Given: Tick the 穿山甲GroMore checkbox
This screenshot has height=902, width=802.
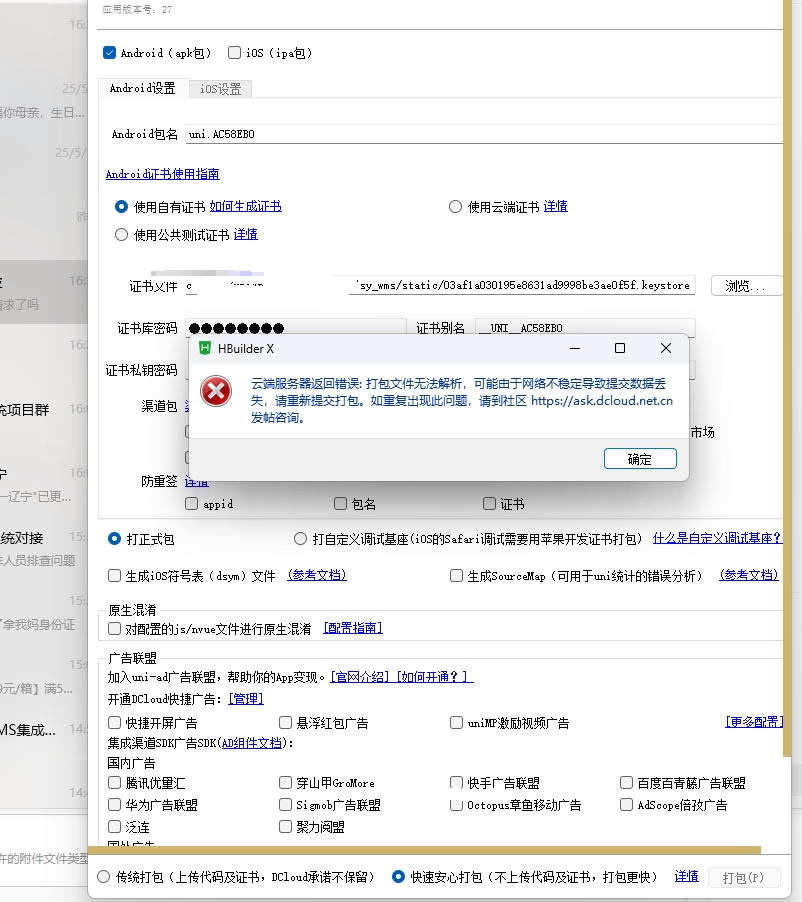Looking at the screenshot, I should click(x=285, y=782).
